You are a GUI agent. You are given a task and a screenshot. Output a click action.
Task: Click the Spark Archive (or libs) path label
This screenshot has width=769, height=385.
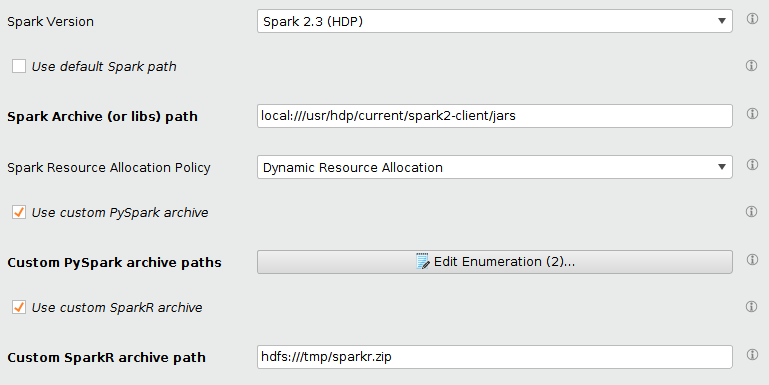point(103,117)
